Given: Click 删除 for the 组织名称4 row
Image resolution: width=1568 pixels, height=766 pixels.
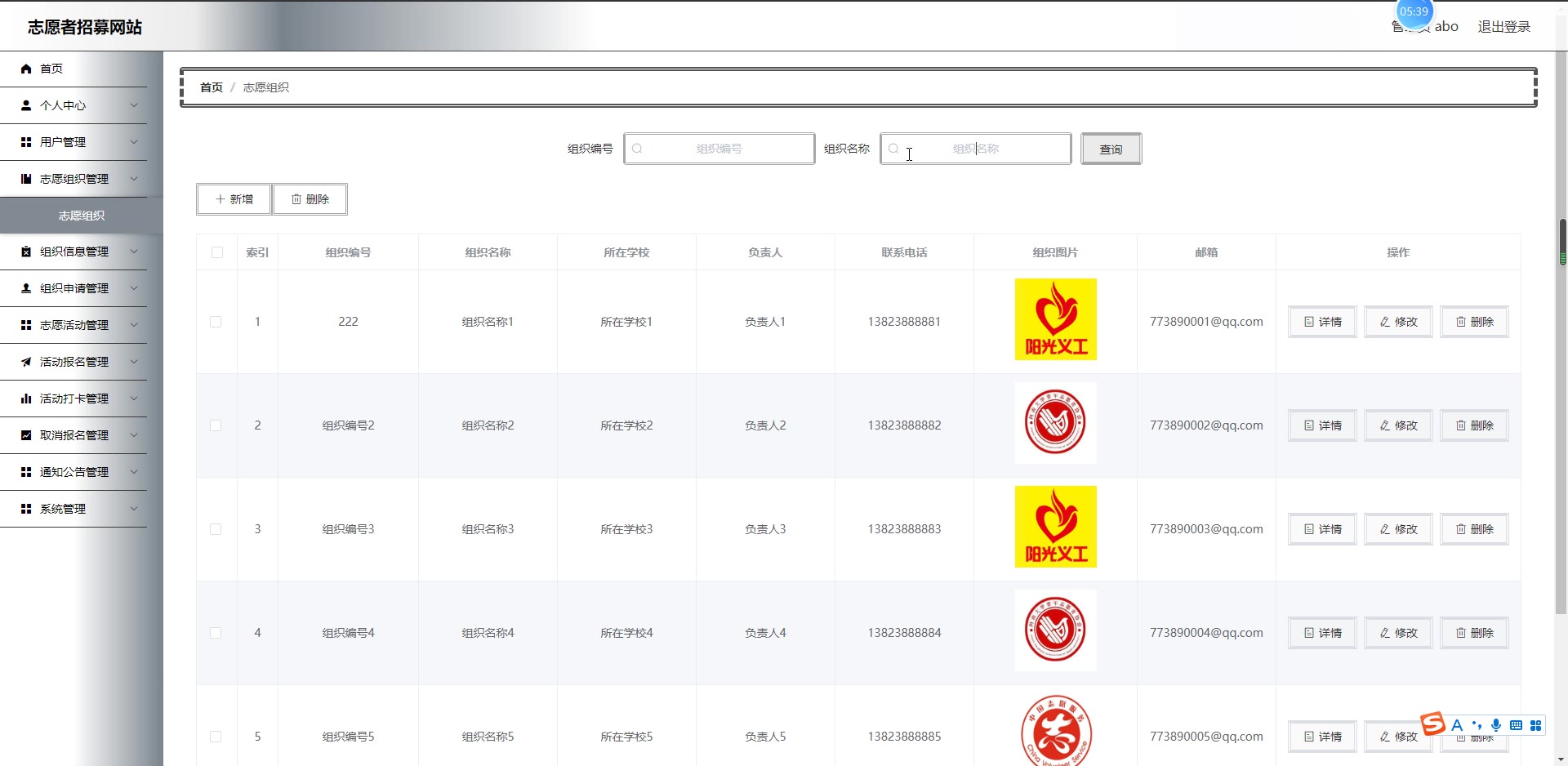Looking at the screenshot, I should (1474, 633).
